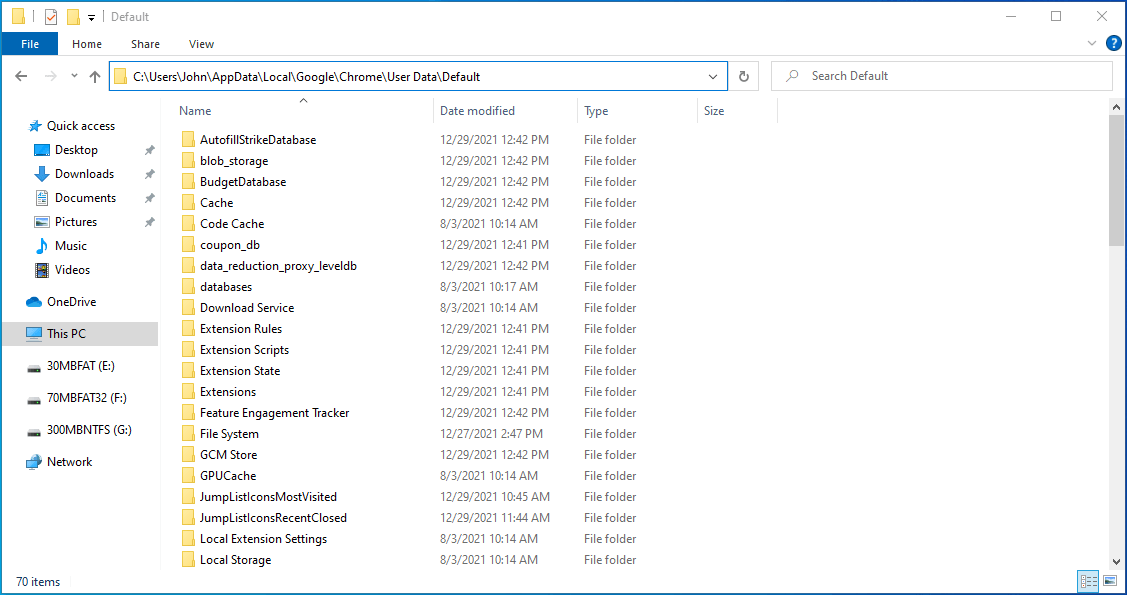Viewport: 1127px width, 595px height.
Task: Open the File menu
Action: pyautogui.click(x=30, y=44)
